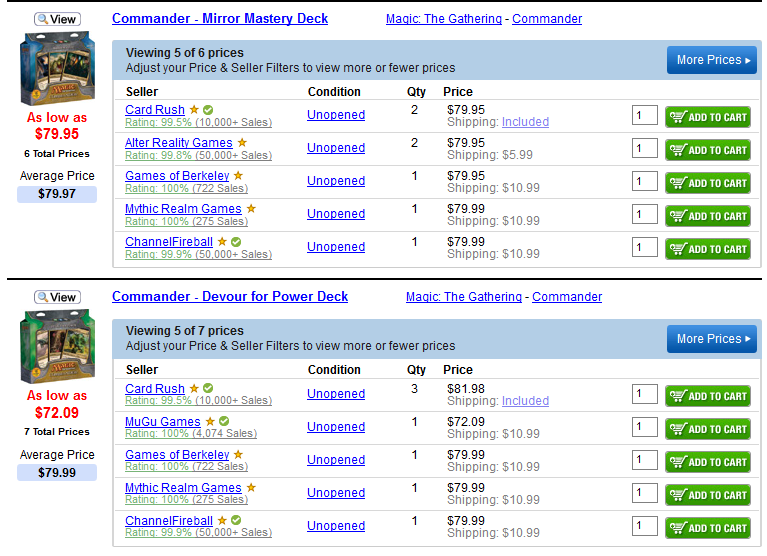Click green verified checkmark beside ChannelFireball, Mirror Mastery
This screenshot has height=556, width=767.
(x=236, y=242)
